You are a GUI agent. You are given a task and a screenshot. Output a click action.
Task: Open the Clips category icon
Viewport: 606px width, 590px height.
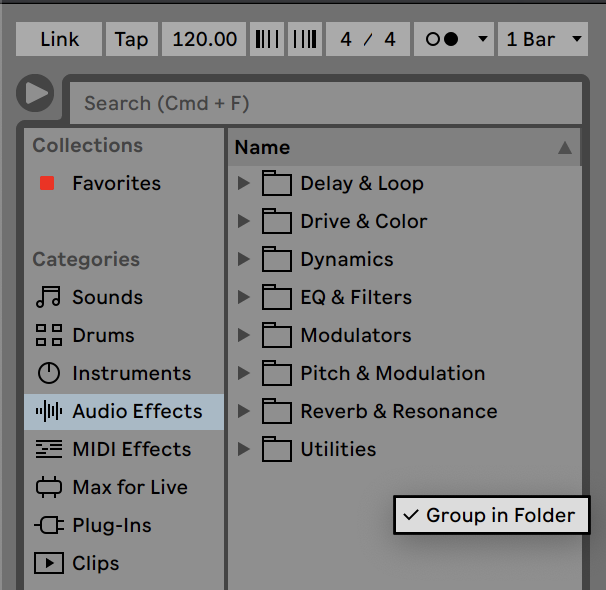pyautogui.click(x=49, y=563)
